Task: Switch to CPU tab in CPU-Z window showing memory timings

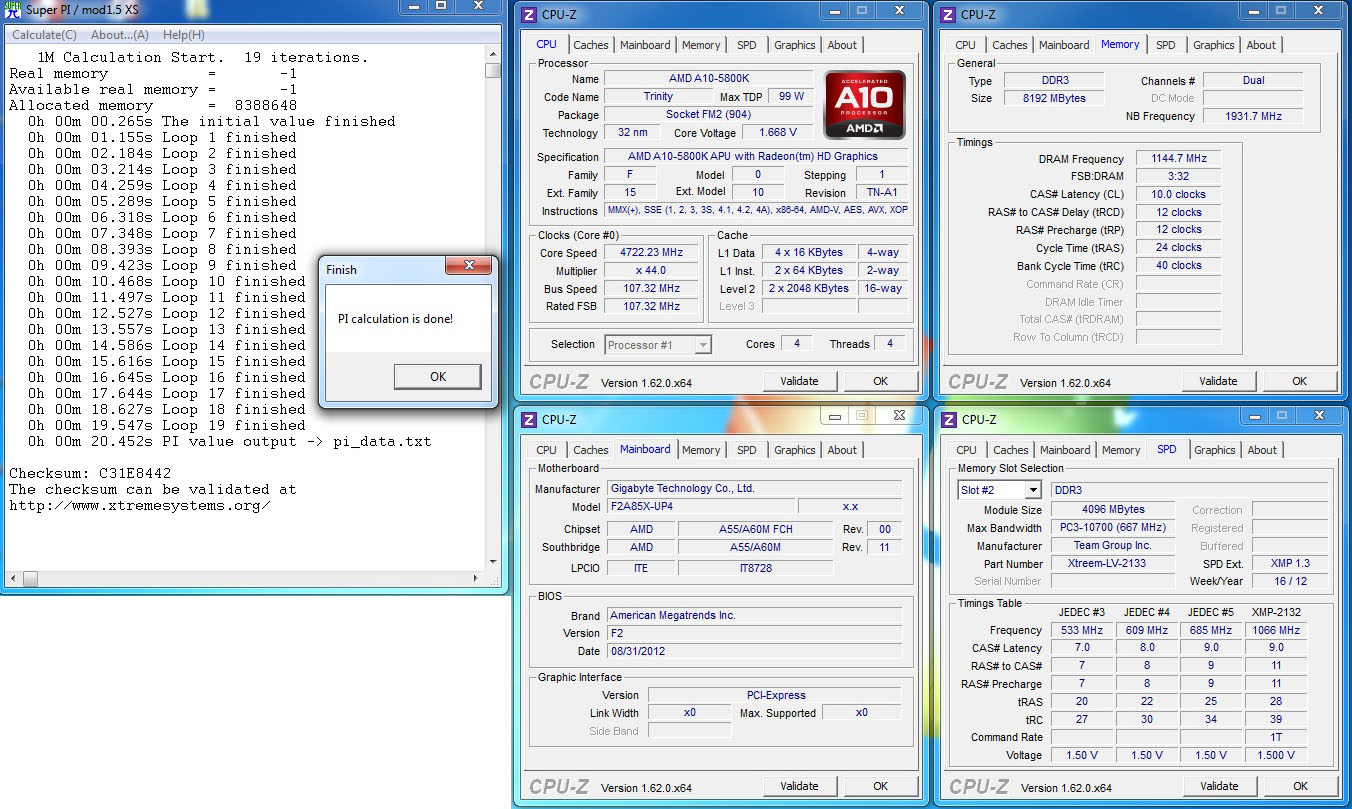Action: coord(966,45)
